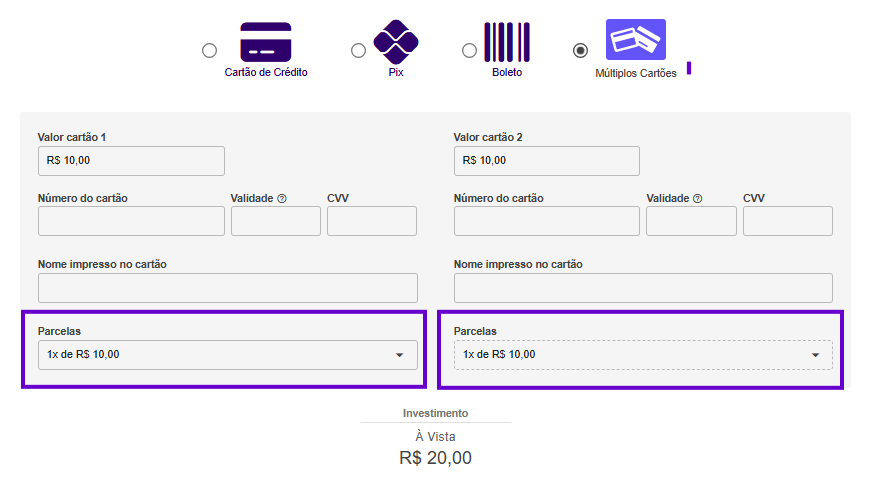Viewport: 874px width, 486px height.
Task: Select the Boleto radio button
Action: [x=469, y=51]
